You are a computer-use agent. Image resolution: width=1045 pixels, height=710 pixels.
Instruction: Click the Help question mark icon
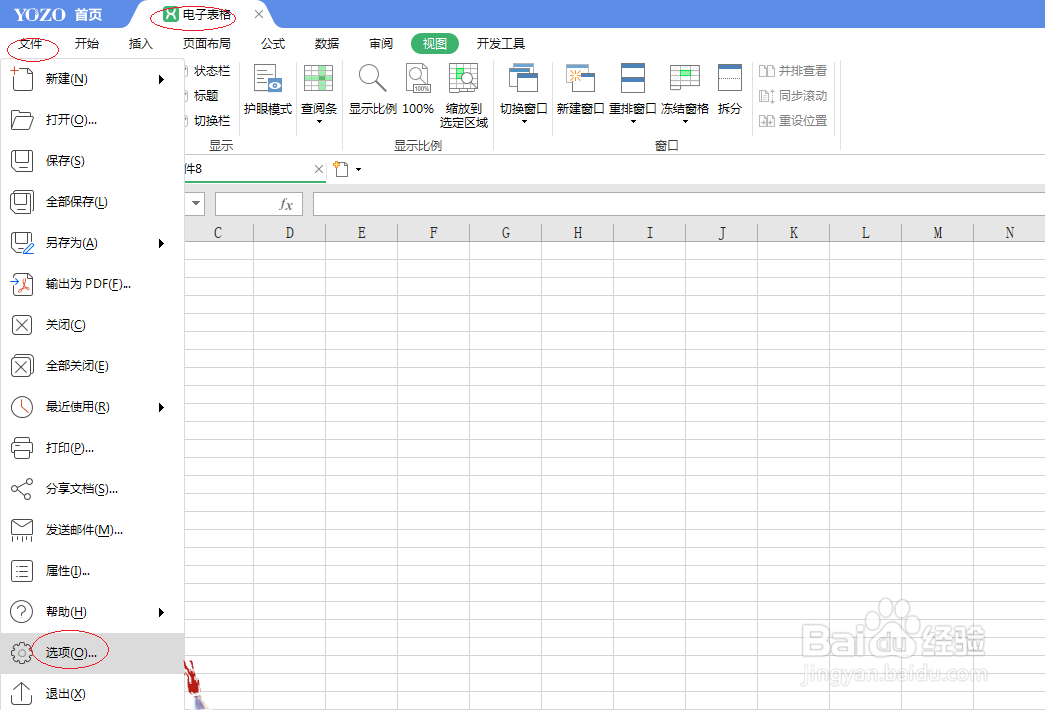[x=21, y=612]
